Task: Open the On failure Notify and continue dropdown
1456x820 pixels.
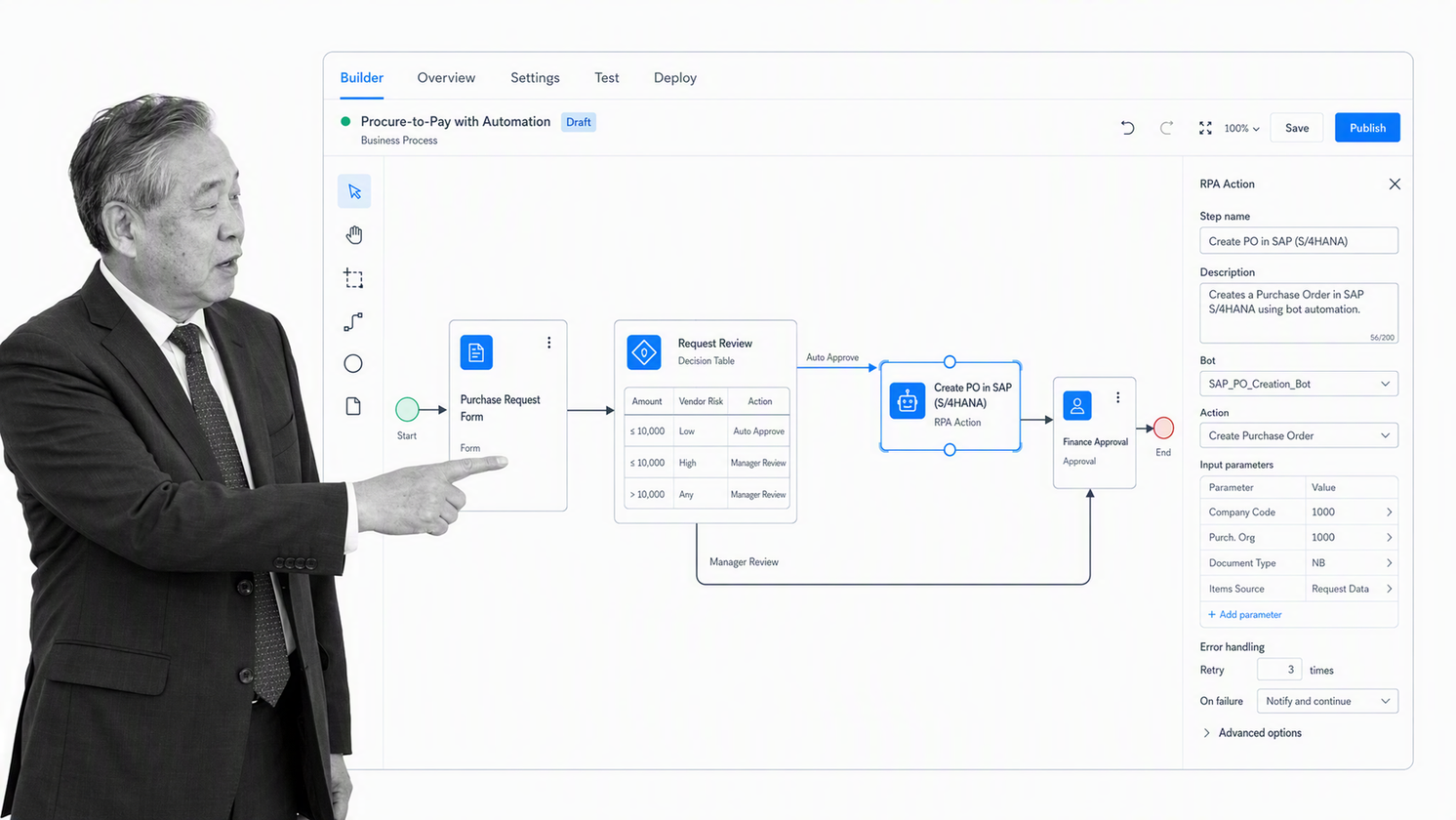Action: coord(1327,701)
